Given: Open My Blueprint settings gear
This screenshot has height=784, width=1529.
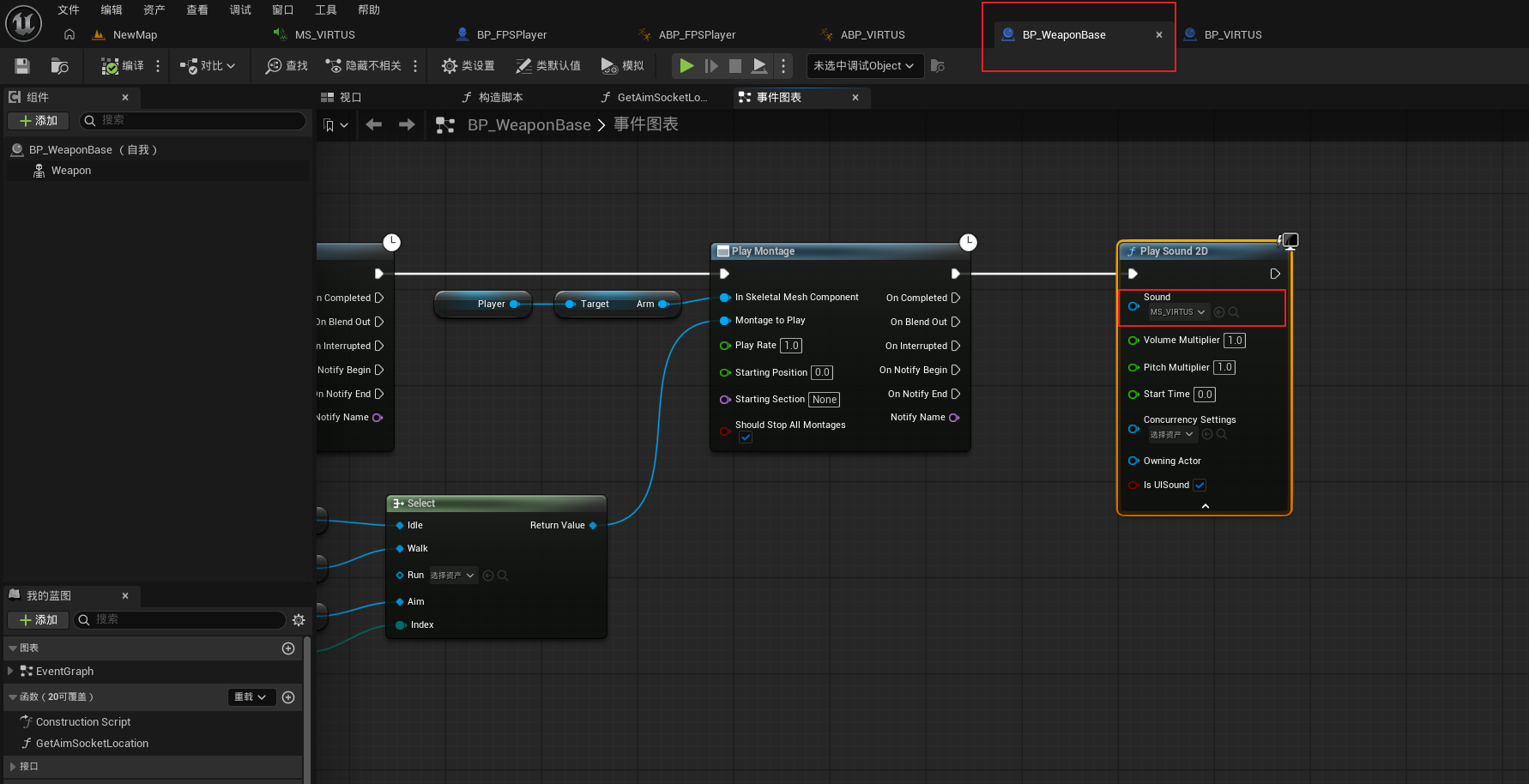Looking at the screenshot, I should (299, 620).
